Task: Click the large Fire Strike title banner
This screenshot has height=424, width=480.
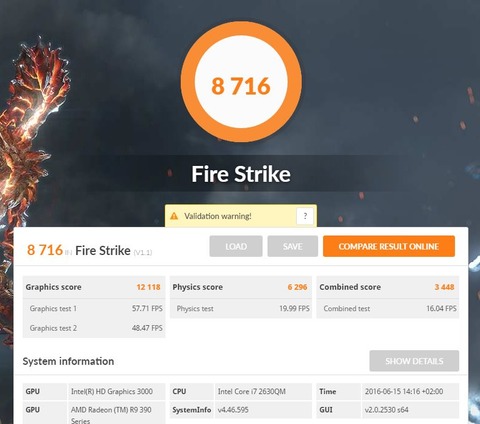Action: (x=241, y=174)
